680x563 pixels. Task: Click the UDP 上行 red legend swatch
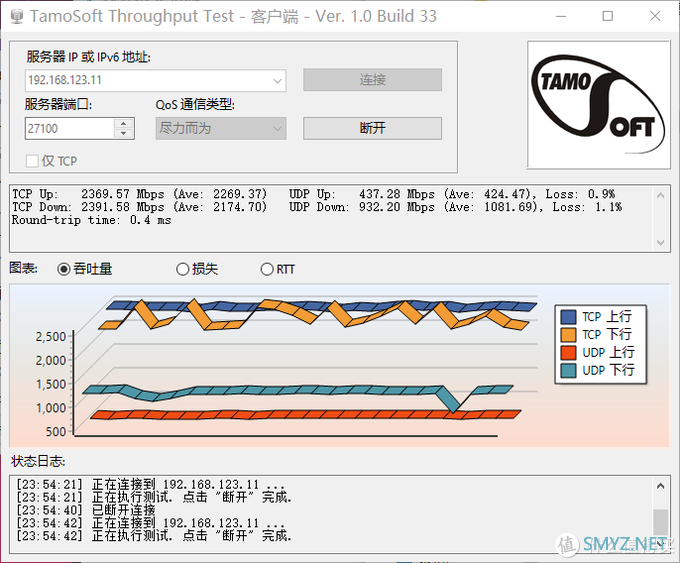pos(568,353)
